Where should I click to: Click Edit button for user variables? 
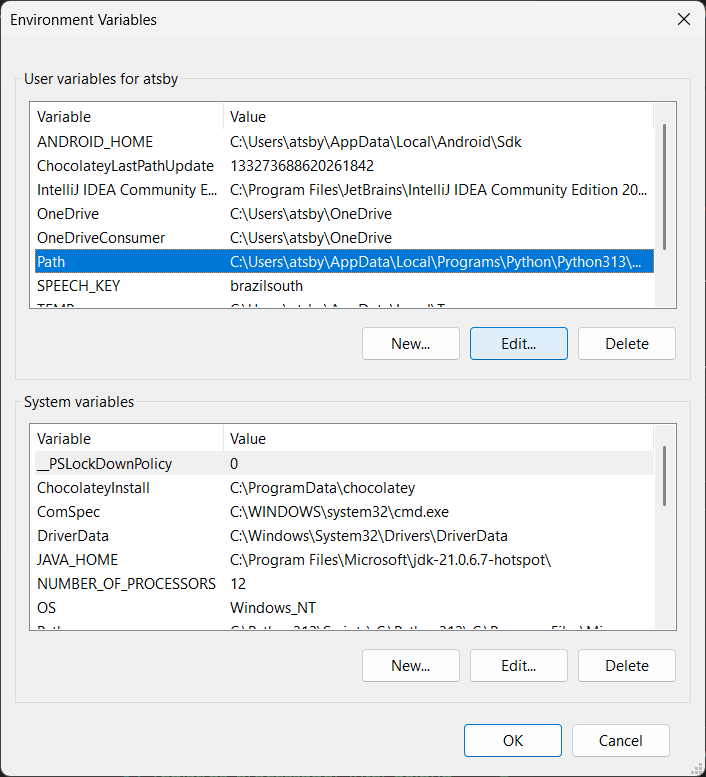[x=518, y=343]
